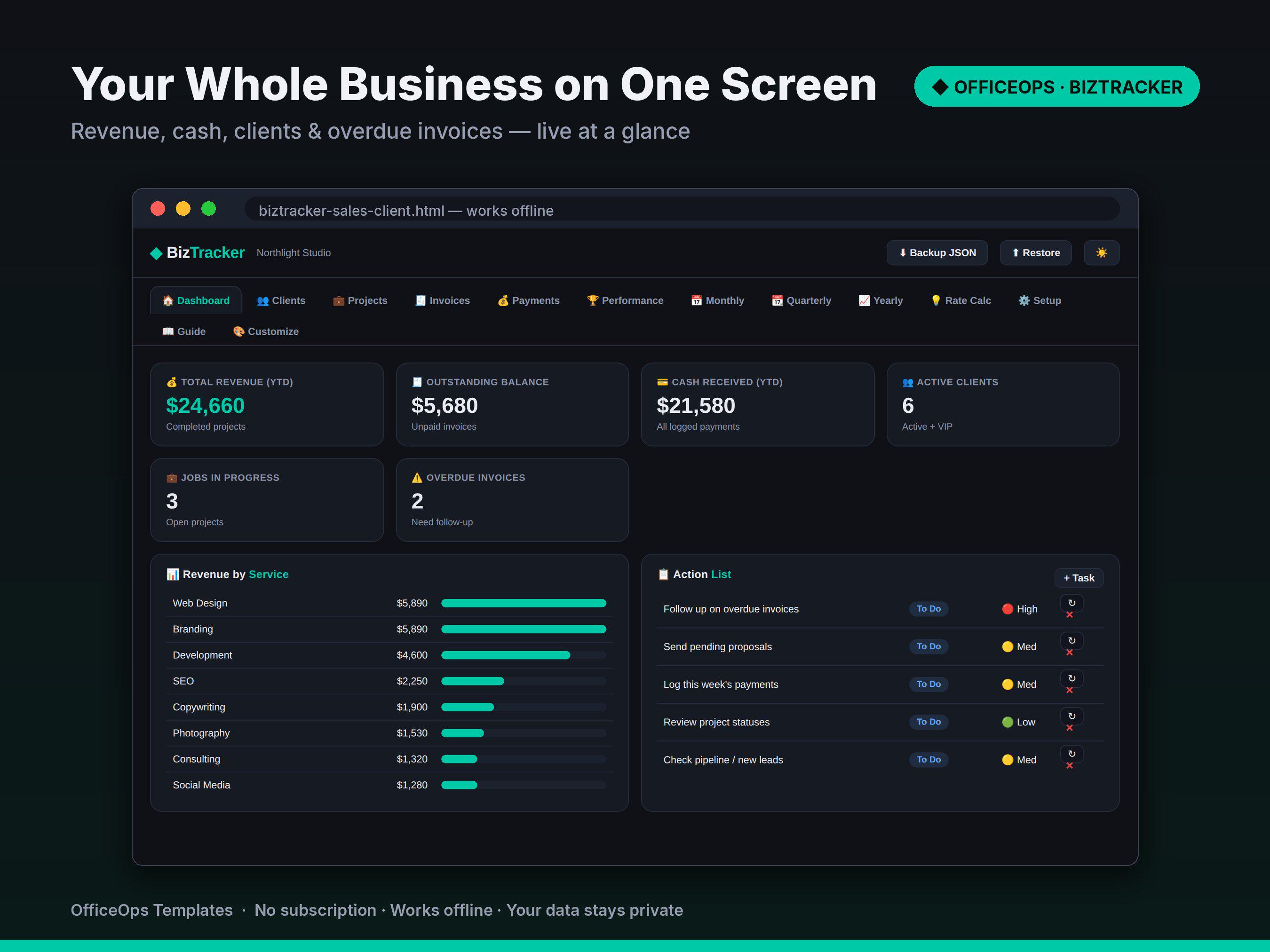This screenshot has height=952, width=1270.
Task: Click the address bar showing biztracker-sales-client.html
Action: (x=682, y=209)
